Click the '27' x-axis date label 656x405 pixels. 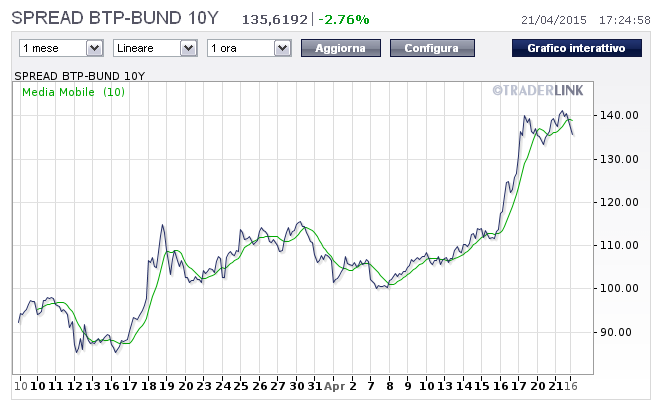coord(277,386)
